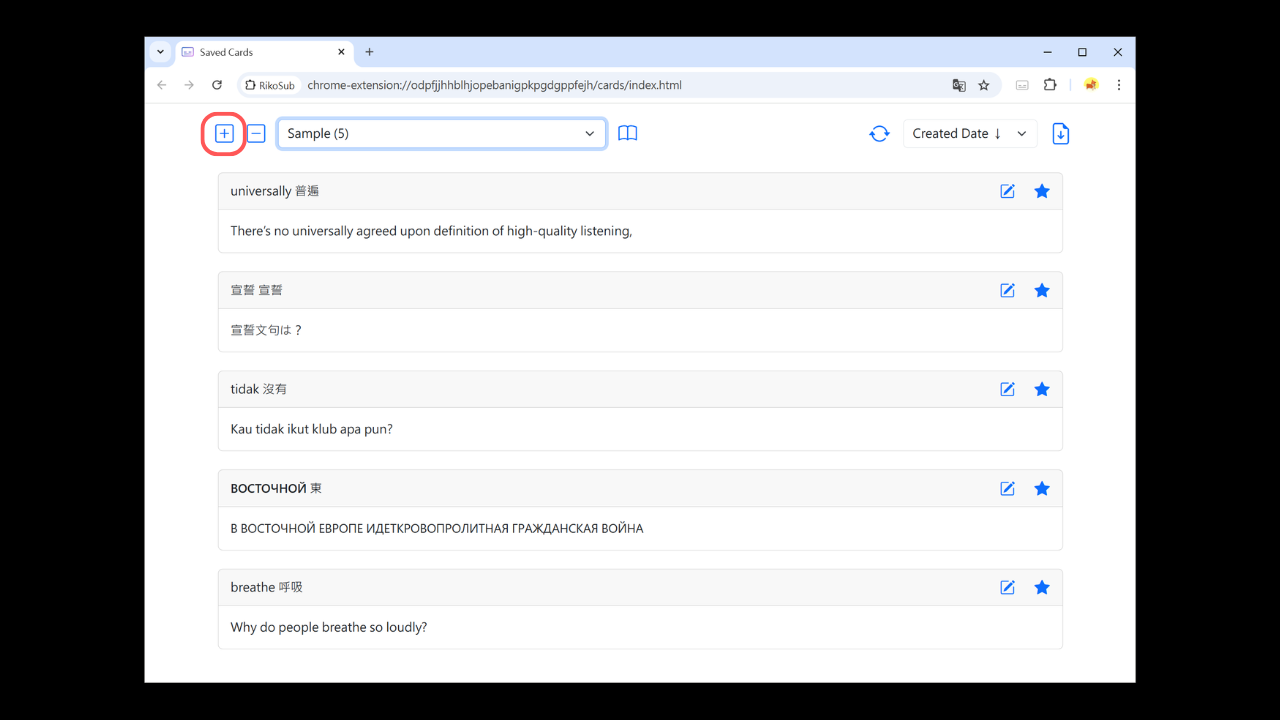Open Chrome extensions puzzle menu
The image size is (1280, 720).
click(x=1050, y=85)
